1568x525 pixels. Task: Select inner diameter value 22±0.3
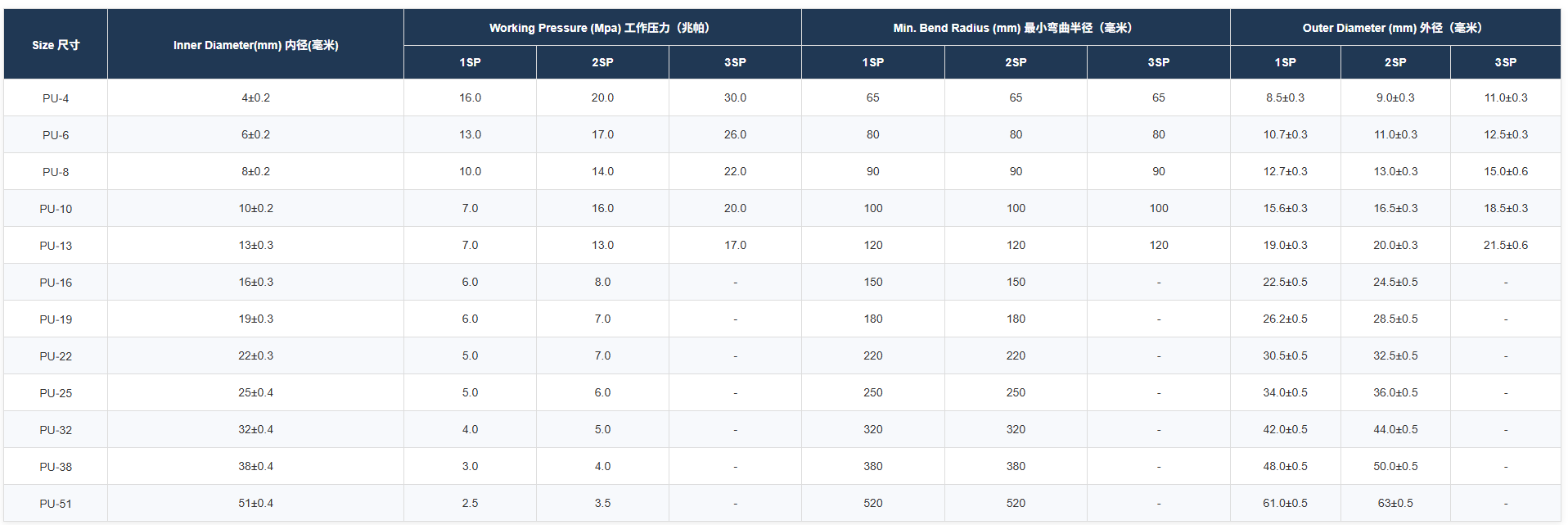tap(255, 355)
